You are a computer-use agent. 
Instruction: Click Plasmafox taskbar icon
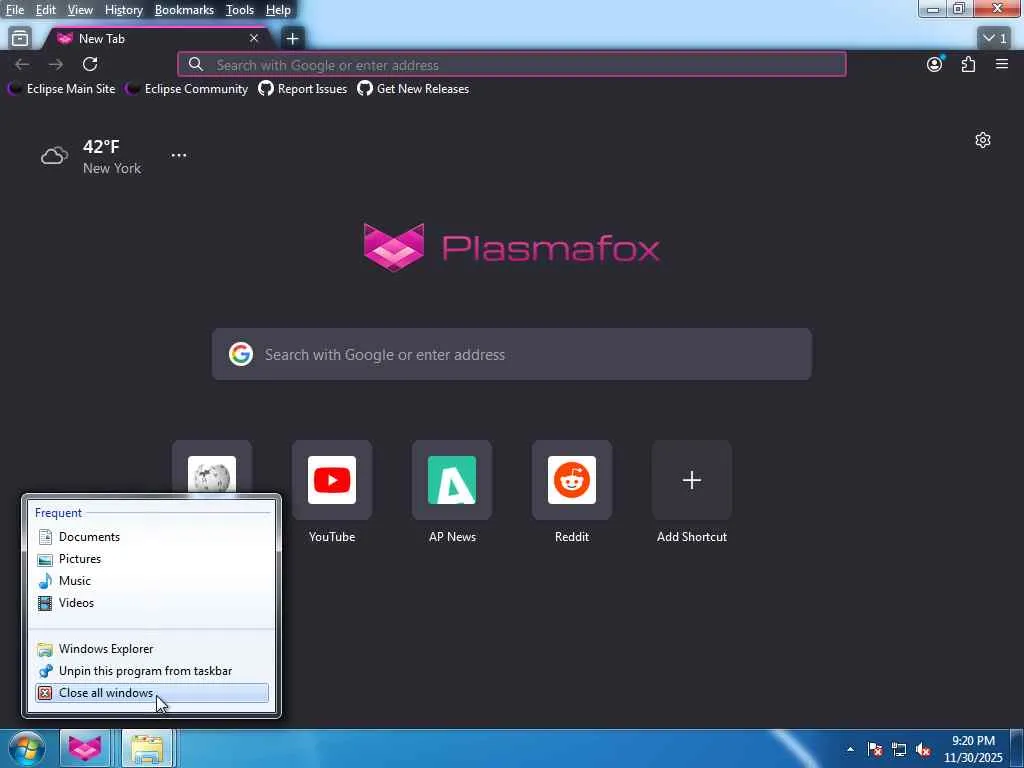85,748
